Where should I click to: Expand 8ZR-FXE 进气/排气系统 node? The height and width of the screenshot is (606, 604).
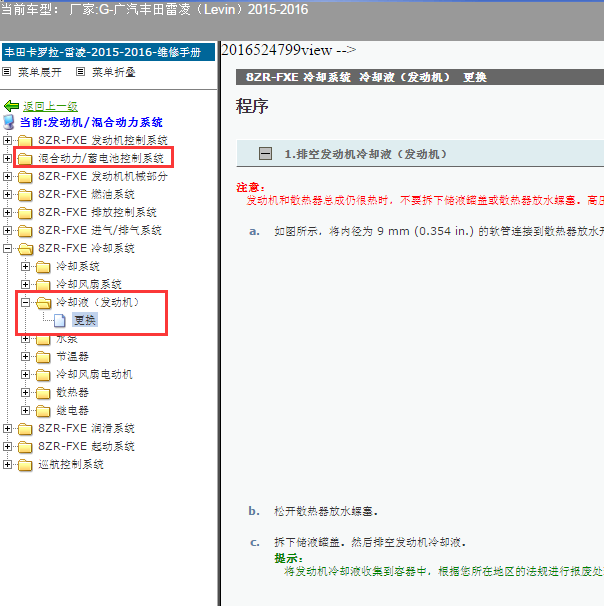click(7, 230)
